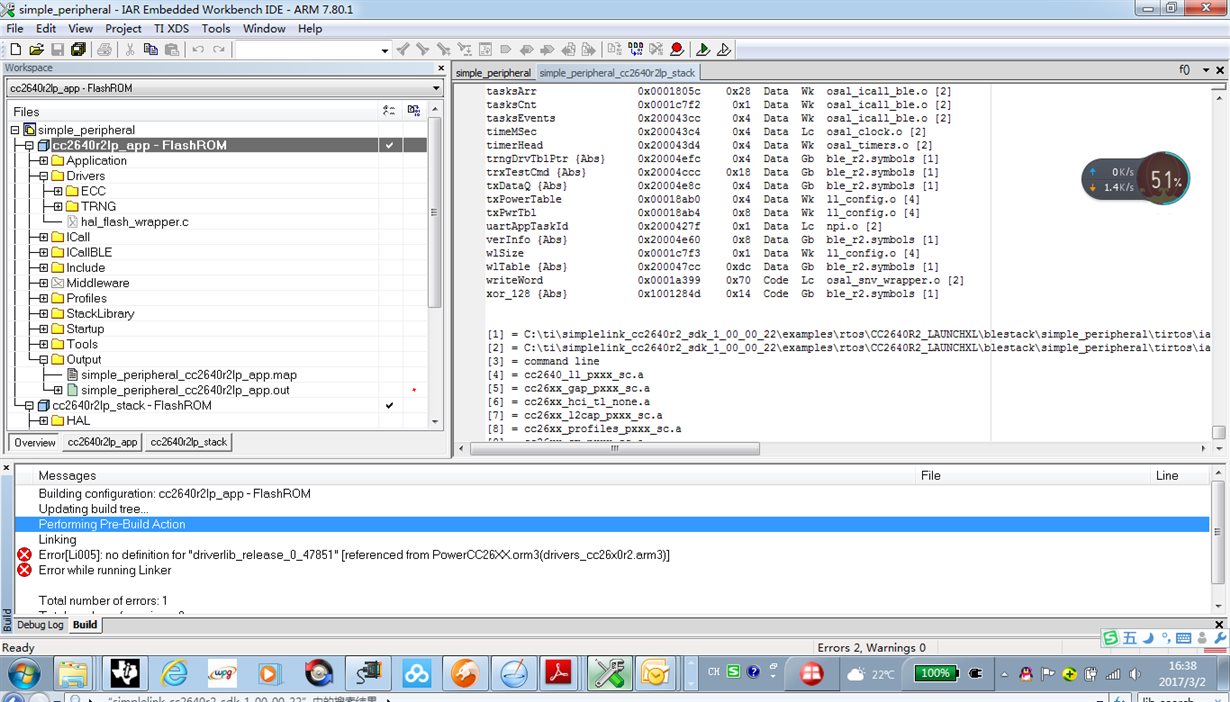Select the cc2640r2lp_app workspace tab
This screenshot has height=702, width=1230.
point(102,442)
